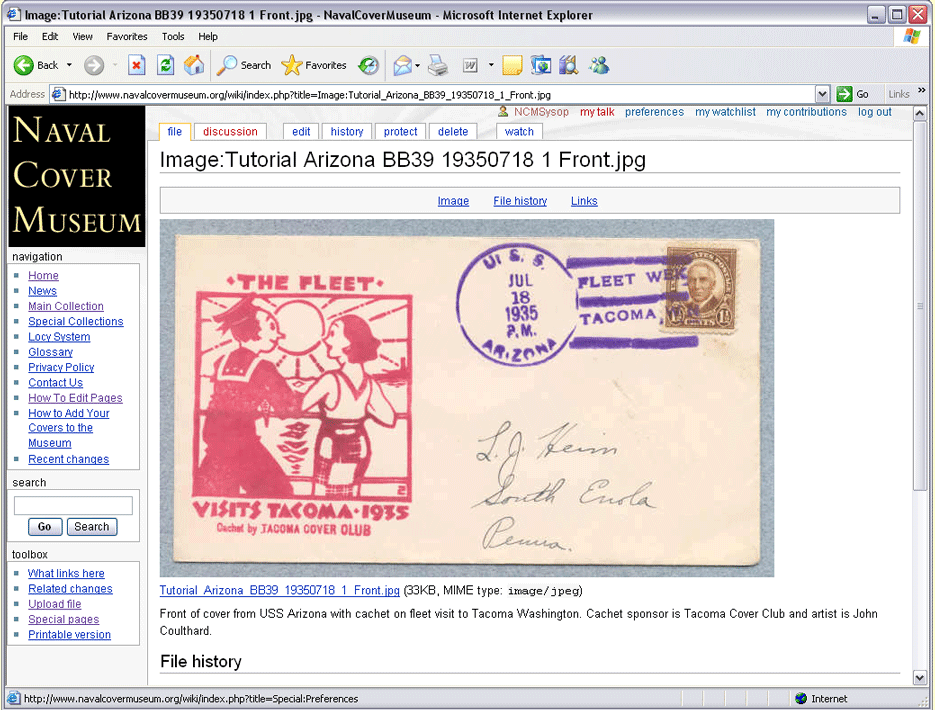Open the Favorites star pane
Image resolution: width=935 pixels, height=710 pixels.
pyautogui.click(x=314, y=65)
